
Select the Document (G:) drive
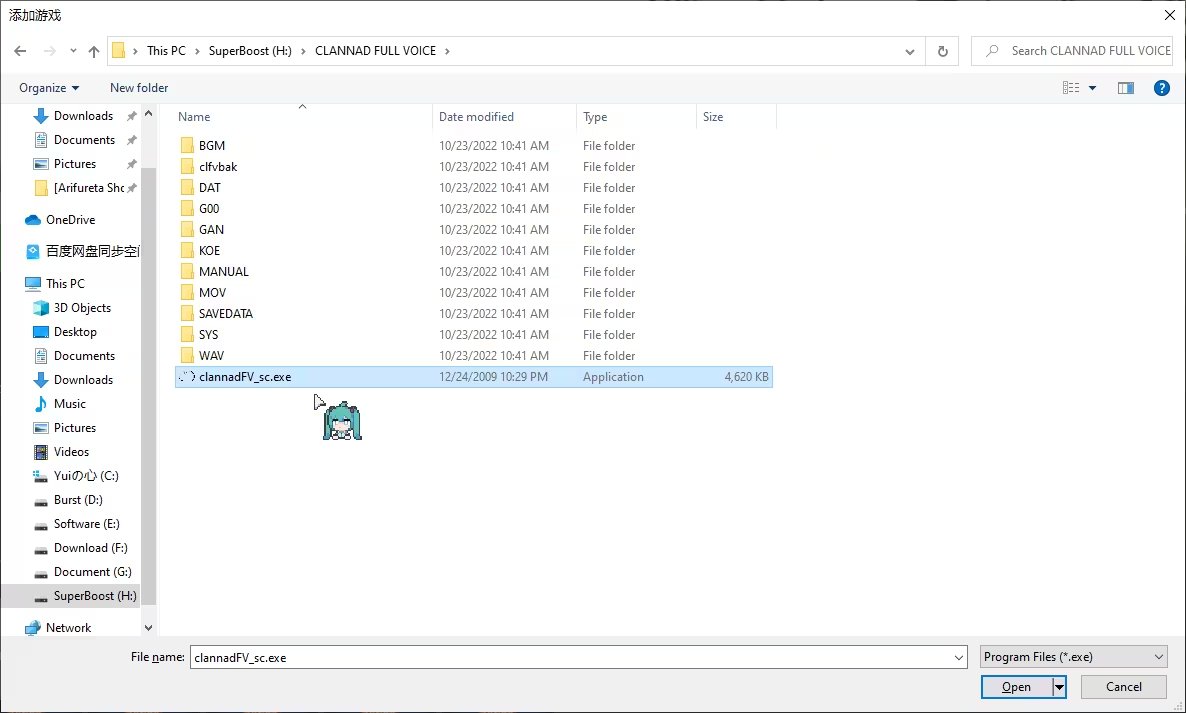(x=92, y=572)
